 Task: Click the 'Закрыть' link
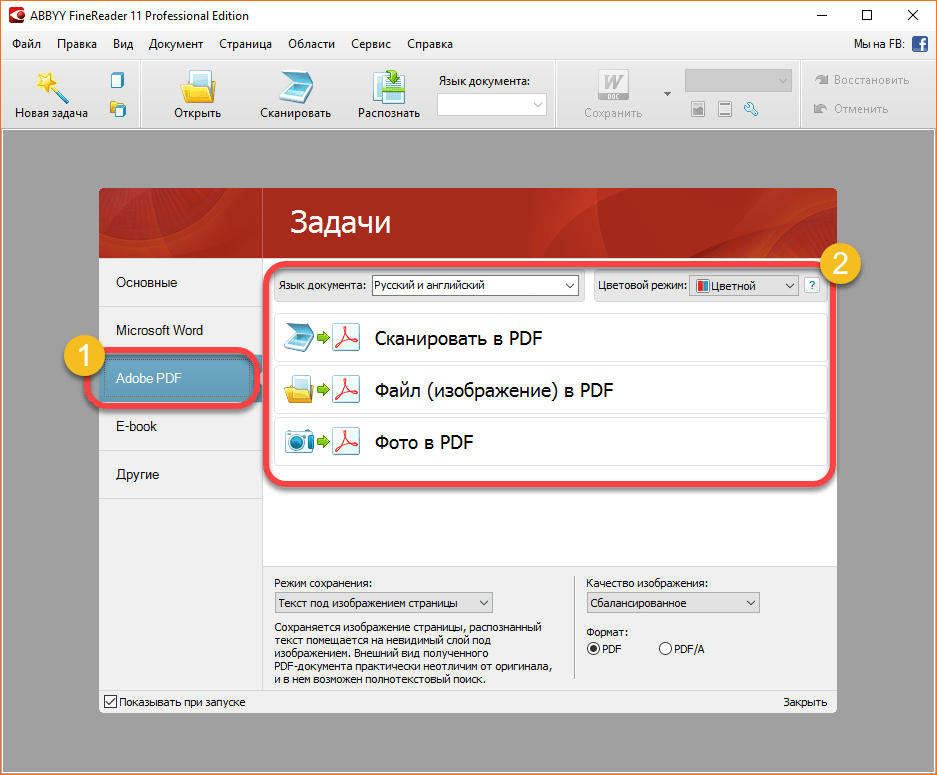(804, 702)
